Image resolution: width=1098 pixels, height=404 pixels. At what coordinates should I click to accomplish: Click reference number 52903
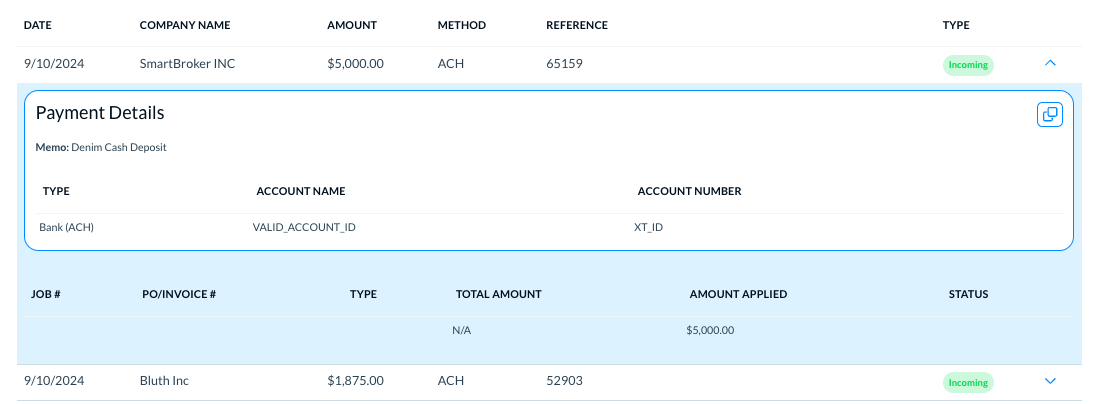[564, 381]
